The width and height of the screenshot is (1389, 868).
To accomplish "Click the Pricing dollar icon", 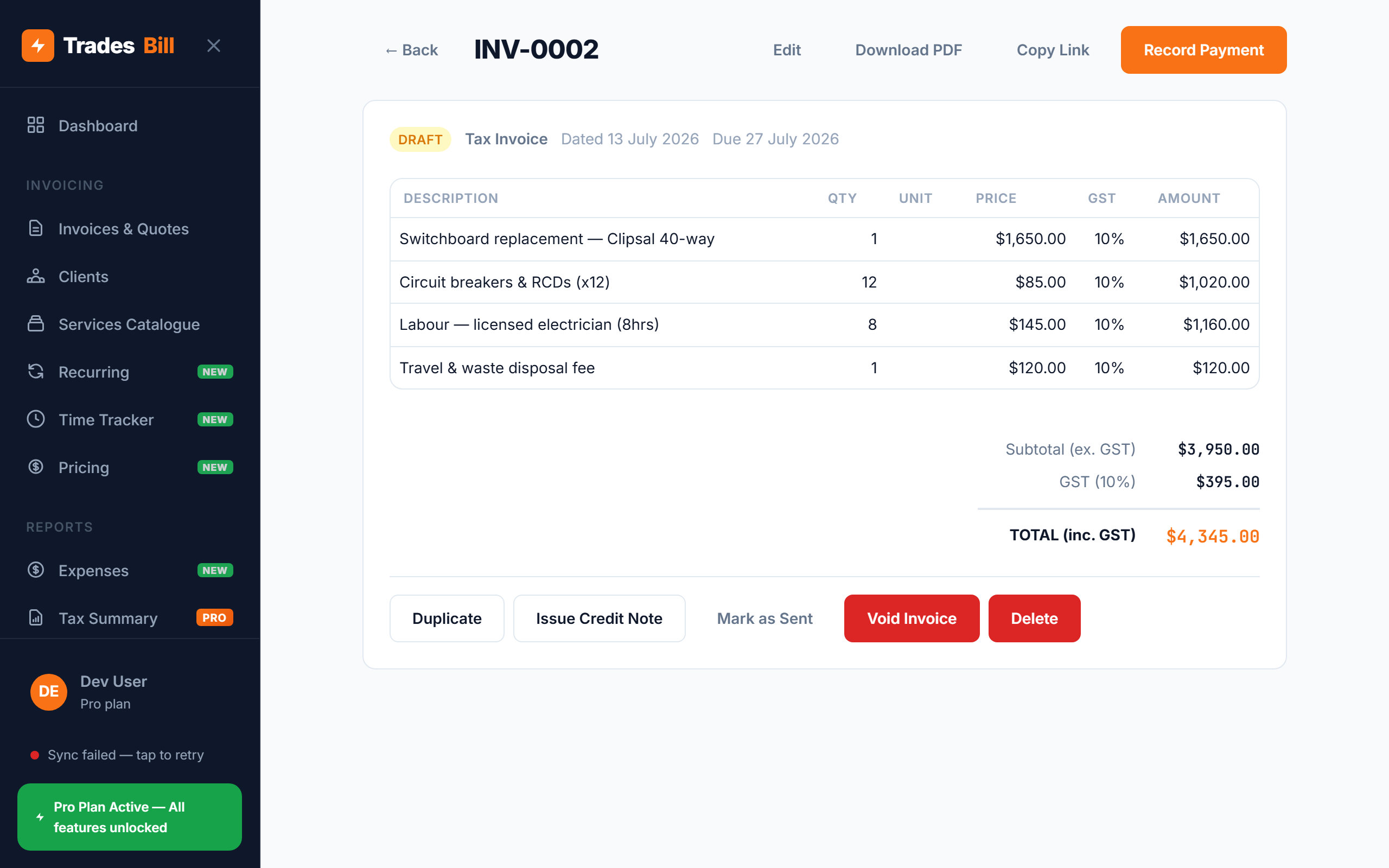I will pos(36,467).
